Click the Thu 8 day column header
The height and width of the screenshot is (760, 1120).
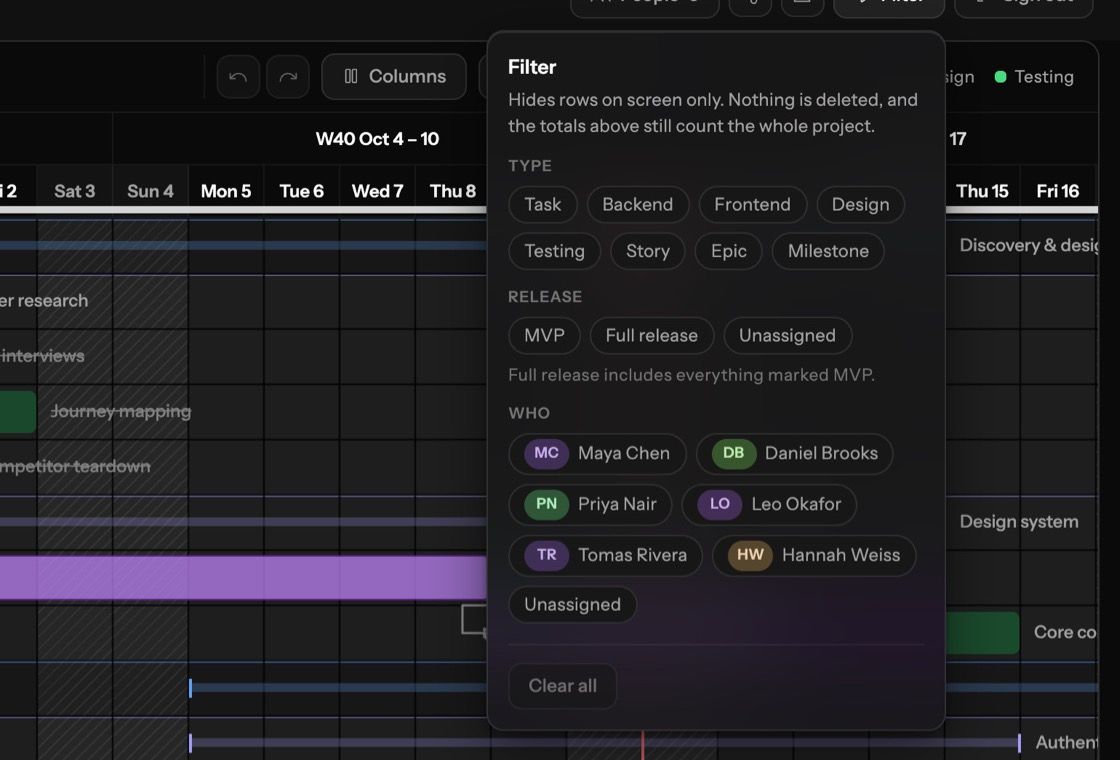pos(452,191)
